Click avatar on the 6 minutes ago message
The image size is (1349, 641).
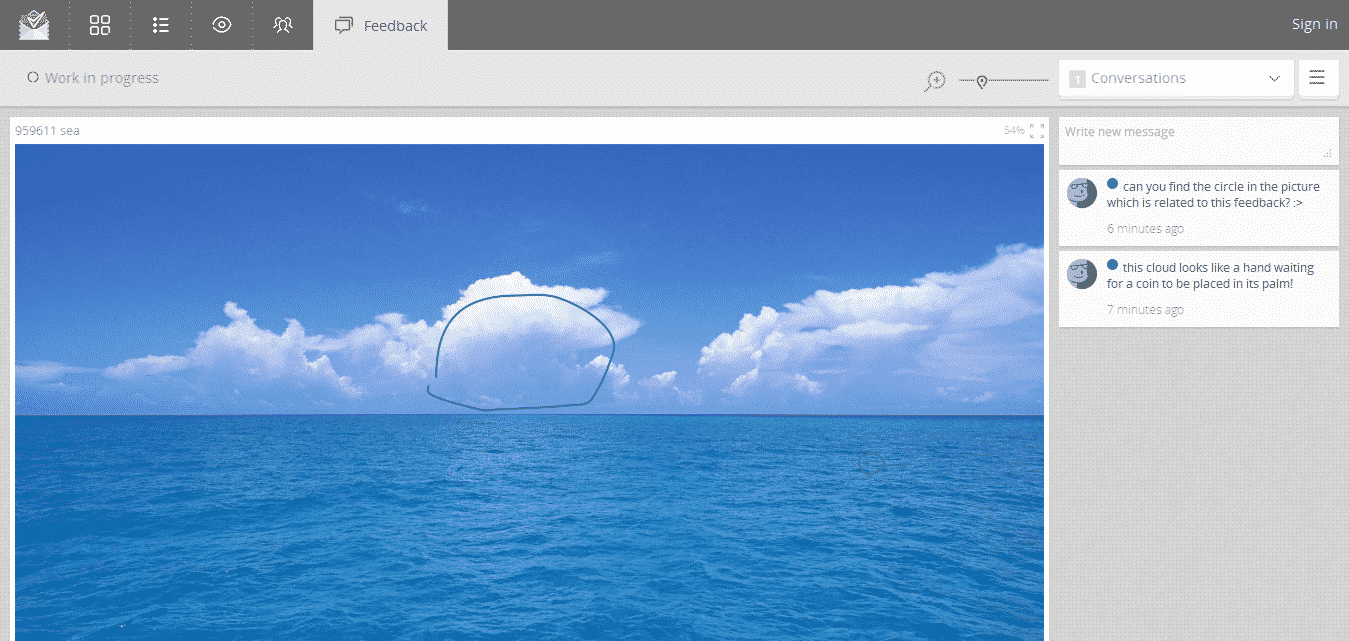coord(1082,193)
